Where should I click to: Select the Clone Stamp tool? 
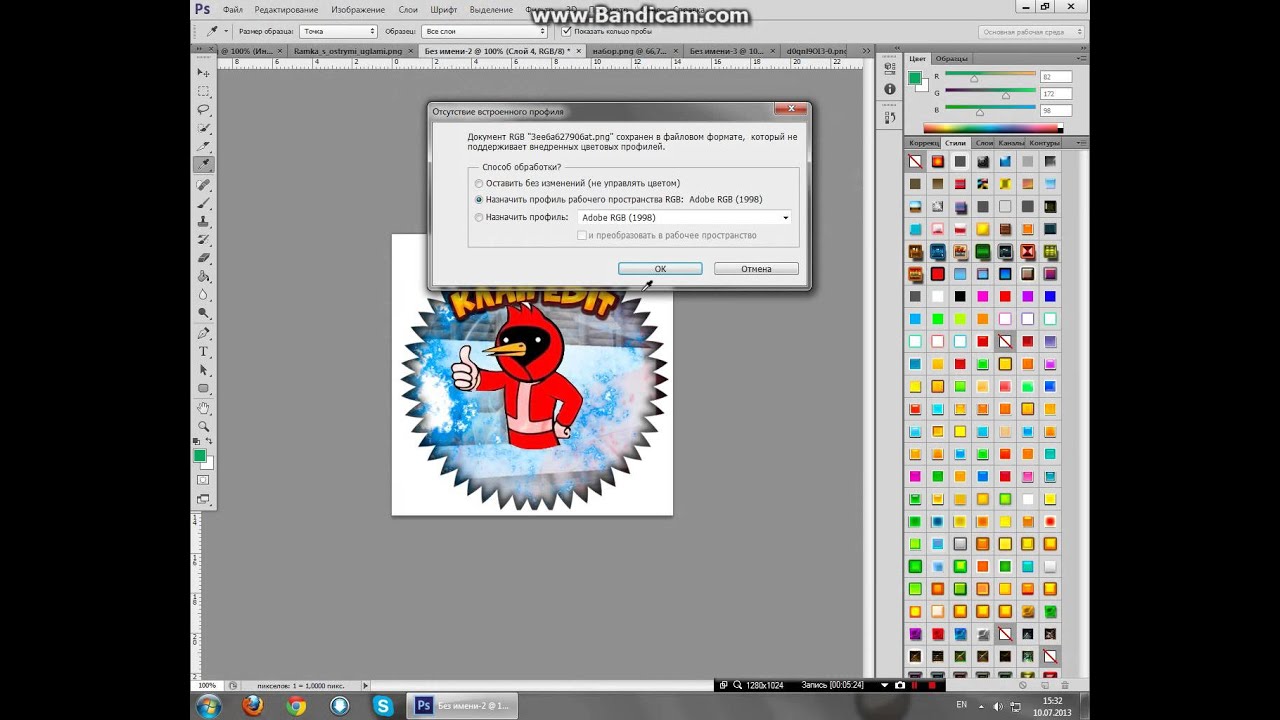click(204, 221)
